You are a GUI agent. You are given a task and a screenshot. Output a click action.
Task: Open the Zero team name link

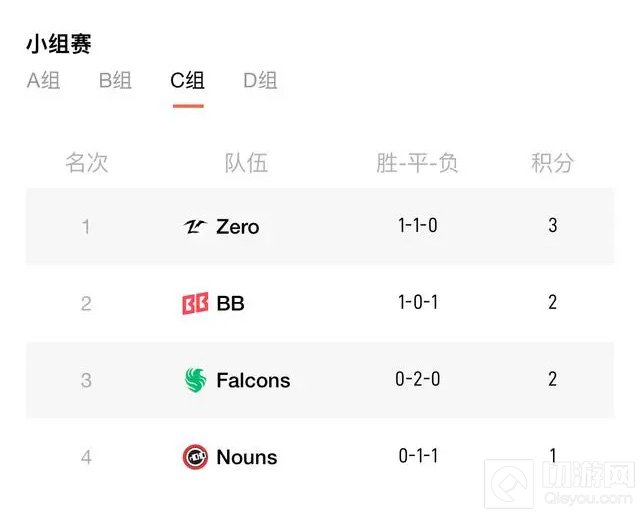tap(237, 227)
